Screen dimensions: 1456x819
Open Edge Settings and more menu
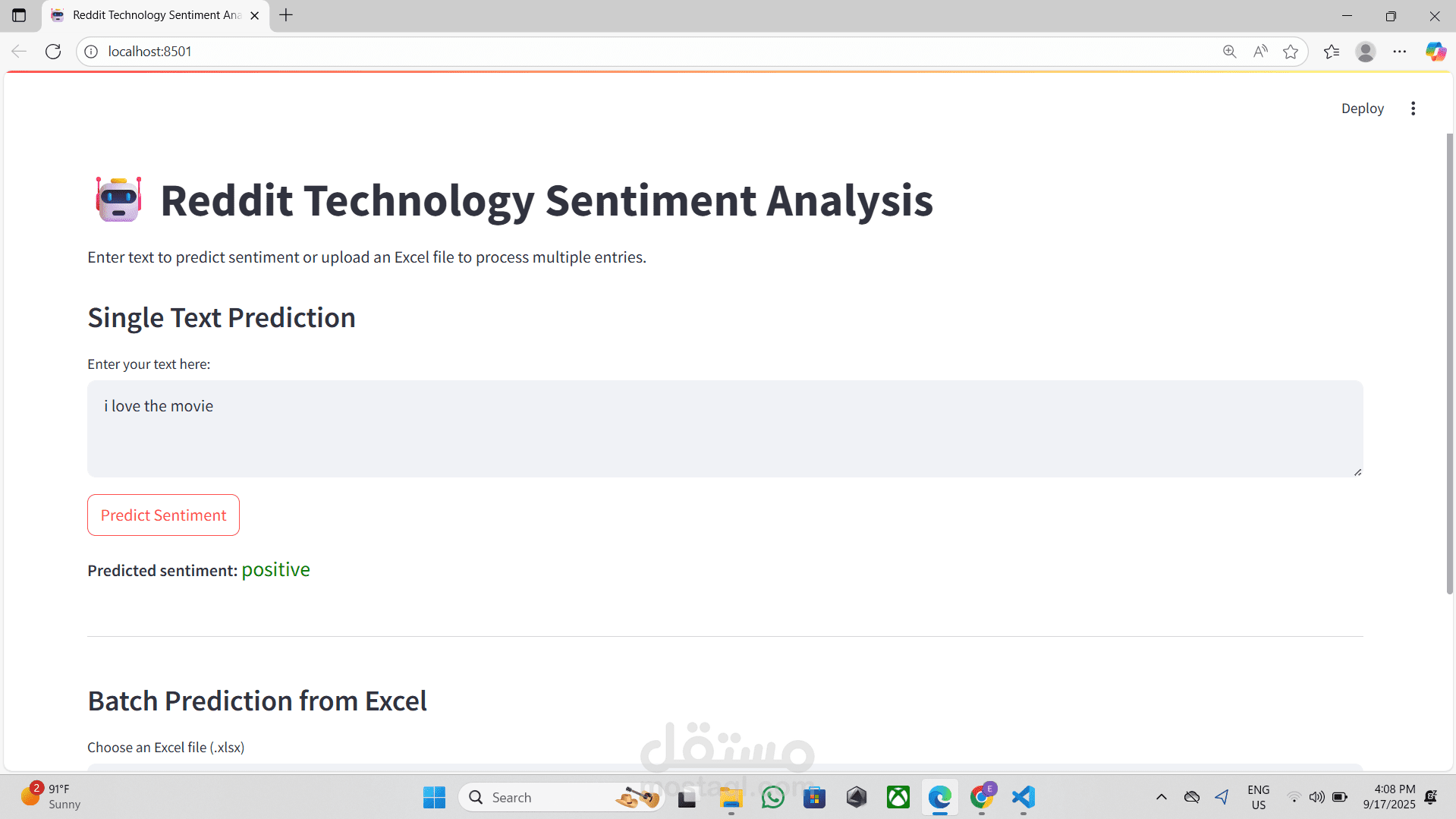[x=1401, y=51]
